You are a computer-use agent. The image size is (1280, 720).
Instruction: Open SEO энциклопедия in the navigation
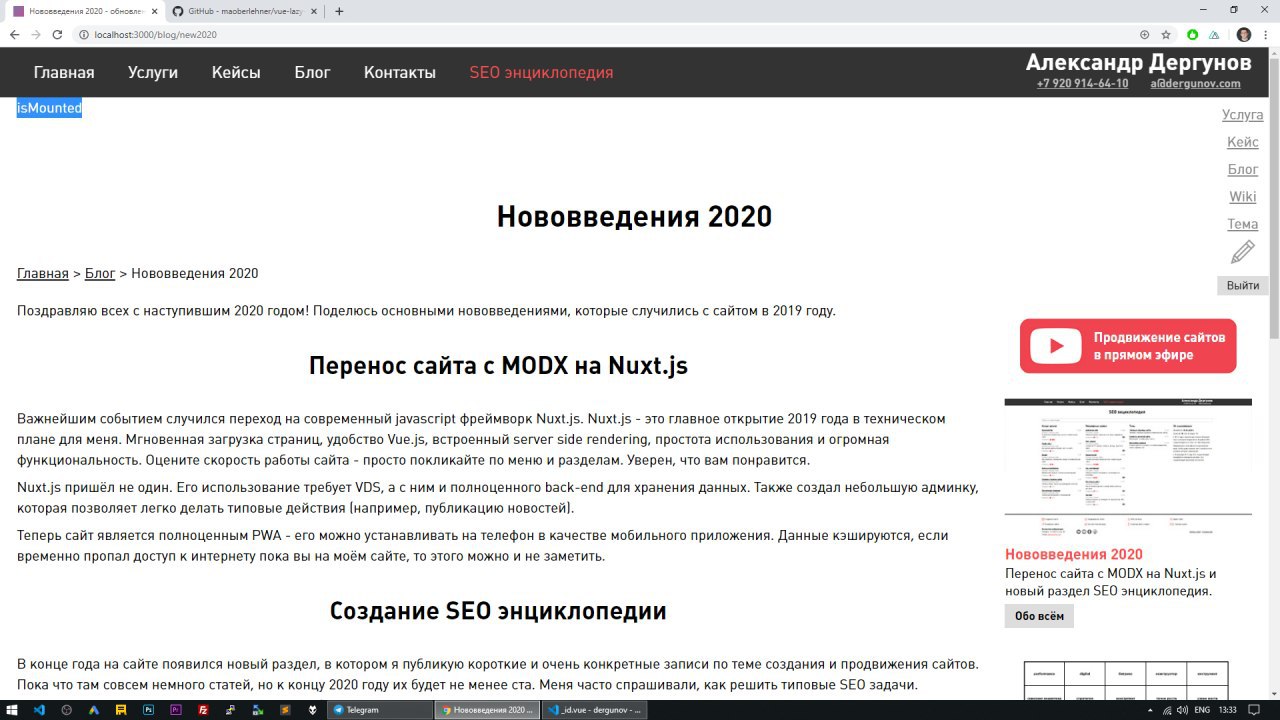pos(541,73)
